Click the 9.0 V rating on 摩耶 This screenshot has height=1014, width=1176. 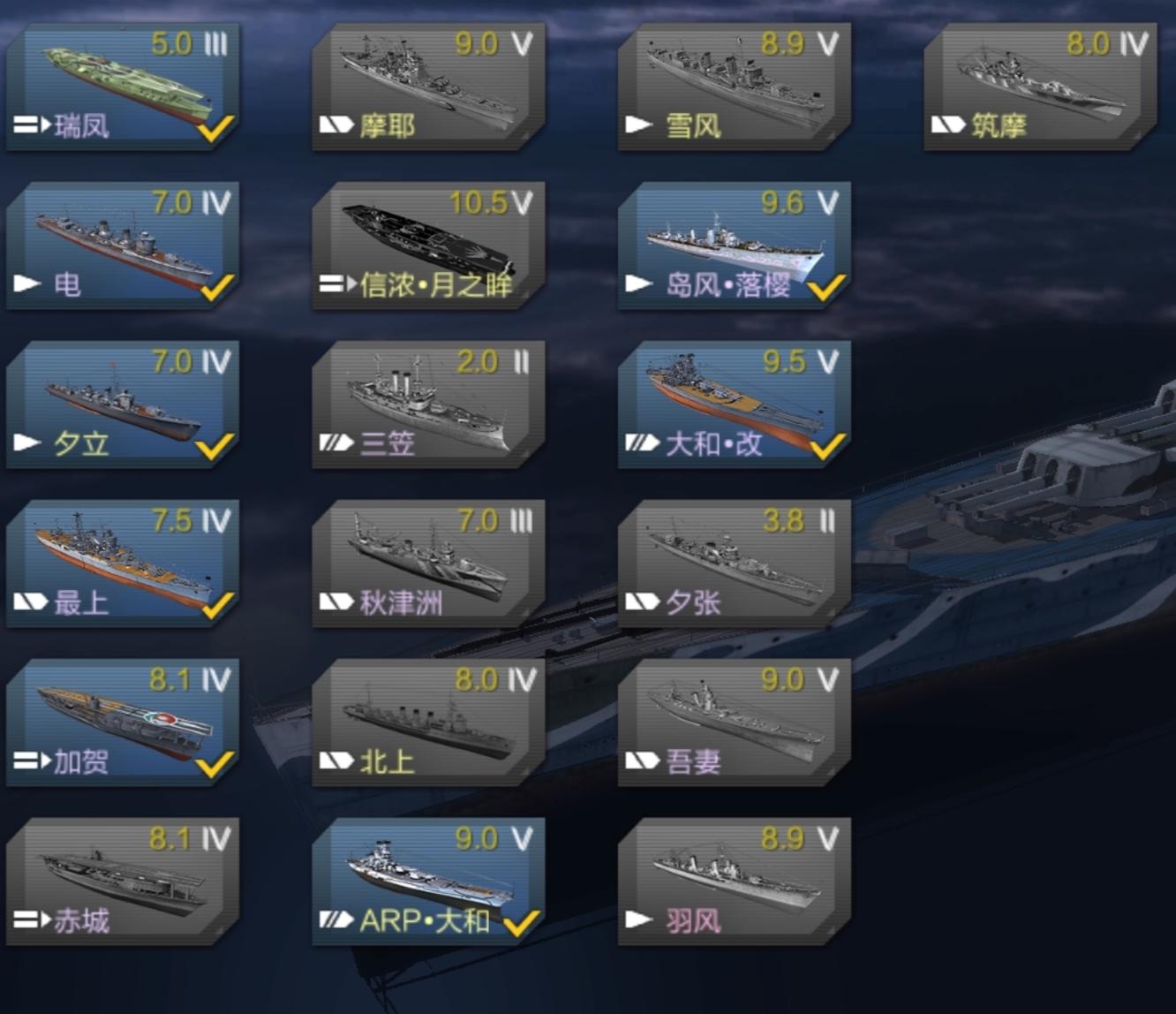(x=494, y=44)
